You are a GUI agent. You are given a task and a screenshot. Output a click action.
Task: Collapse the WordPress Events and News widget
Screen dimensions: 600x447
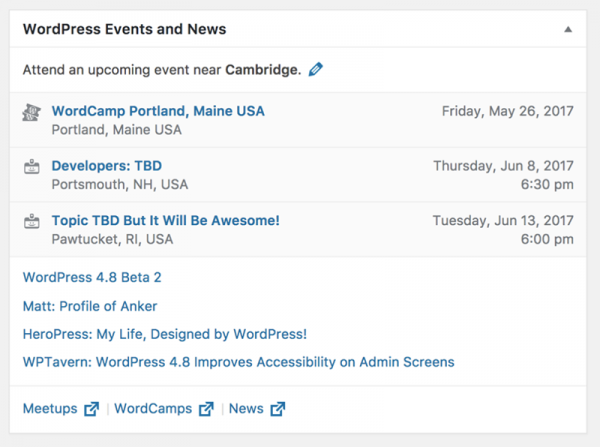(x=568, y=29)
